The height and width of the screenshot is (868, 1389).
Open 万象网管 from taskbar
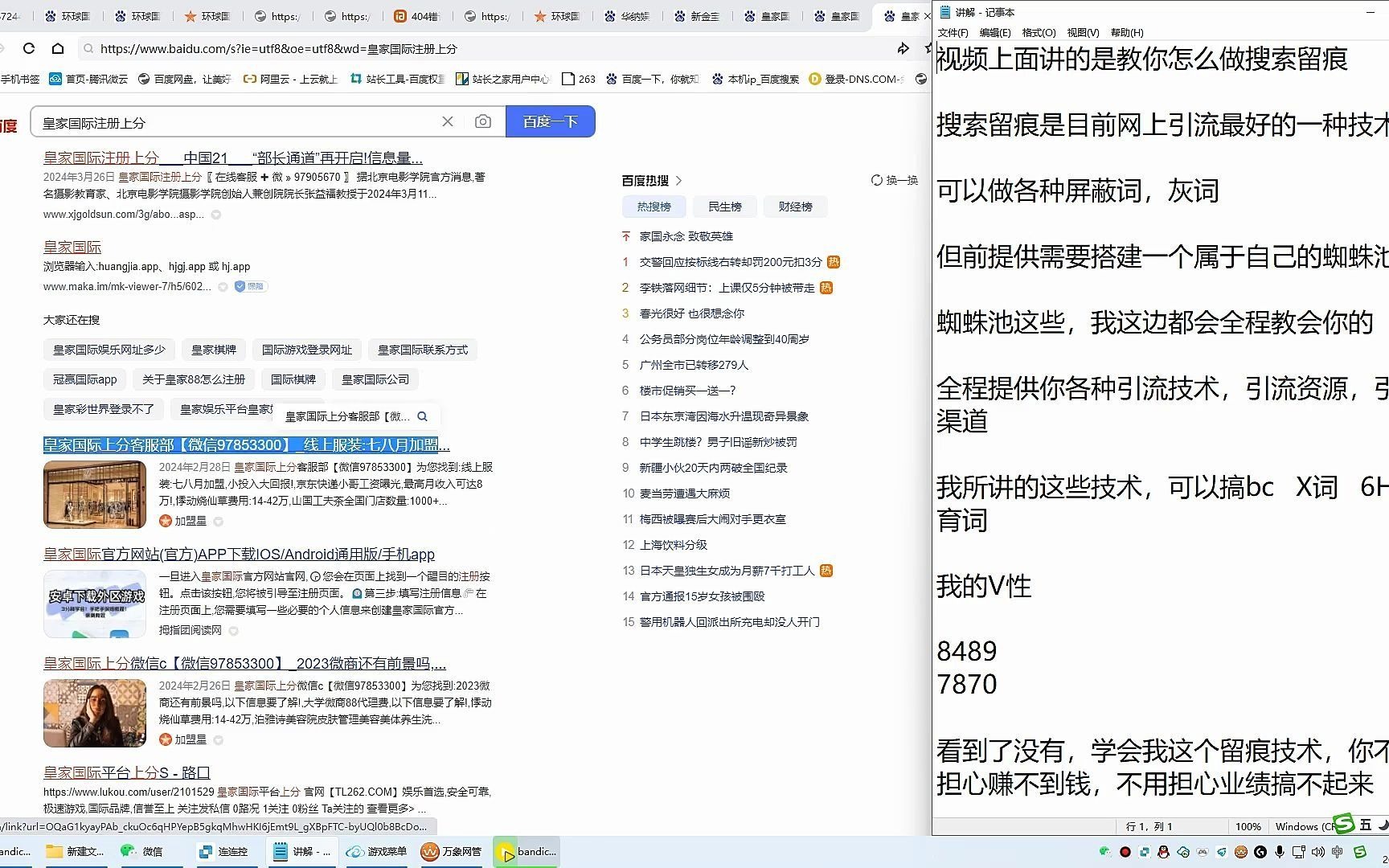pos(452,851)
